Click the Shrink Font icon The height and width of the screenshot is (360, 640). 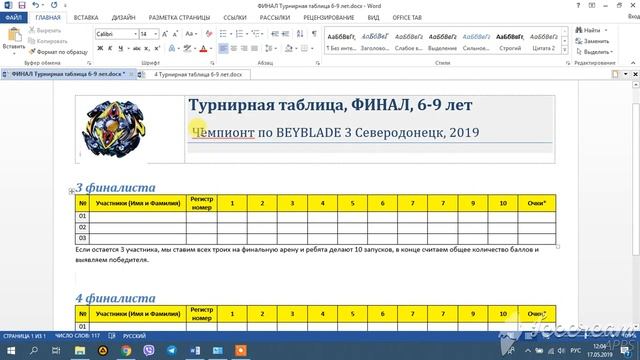(175, 34)
